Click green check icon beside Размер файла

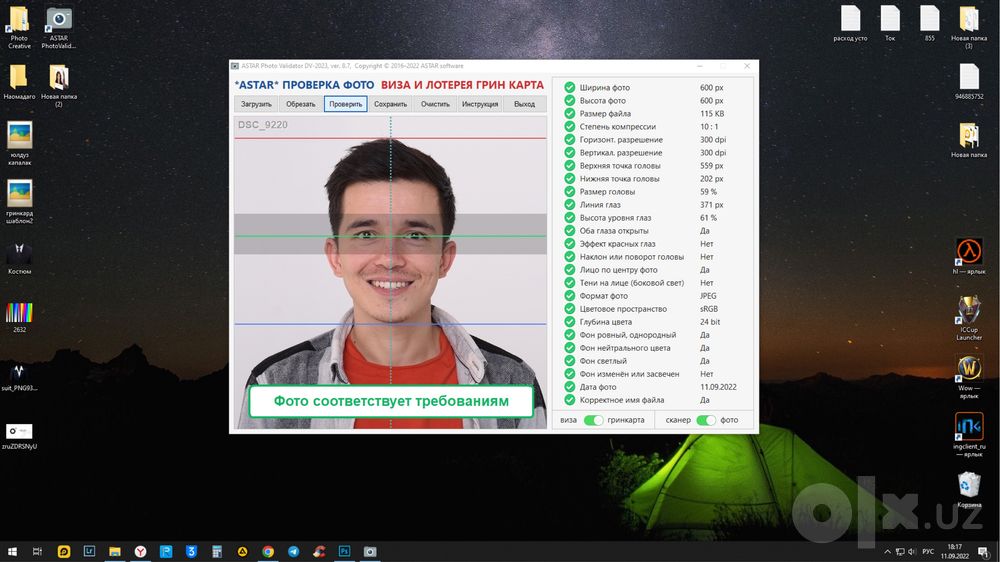(570, 114)
